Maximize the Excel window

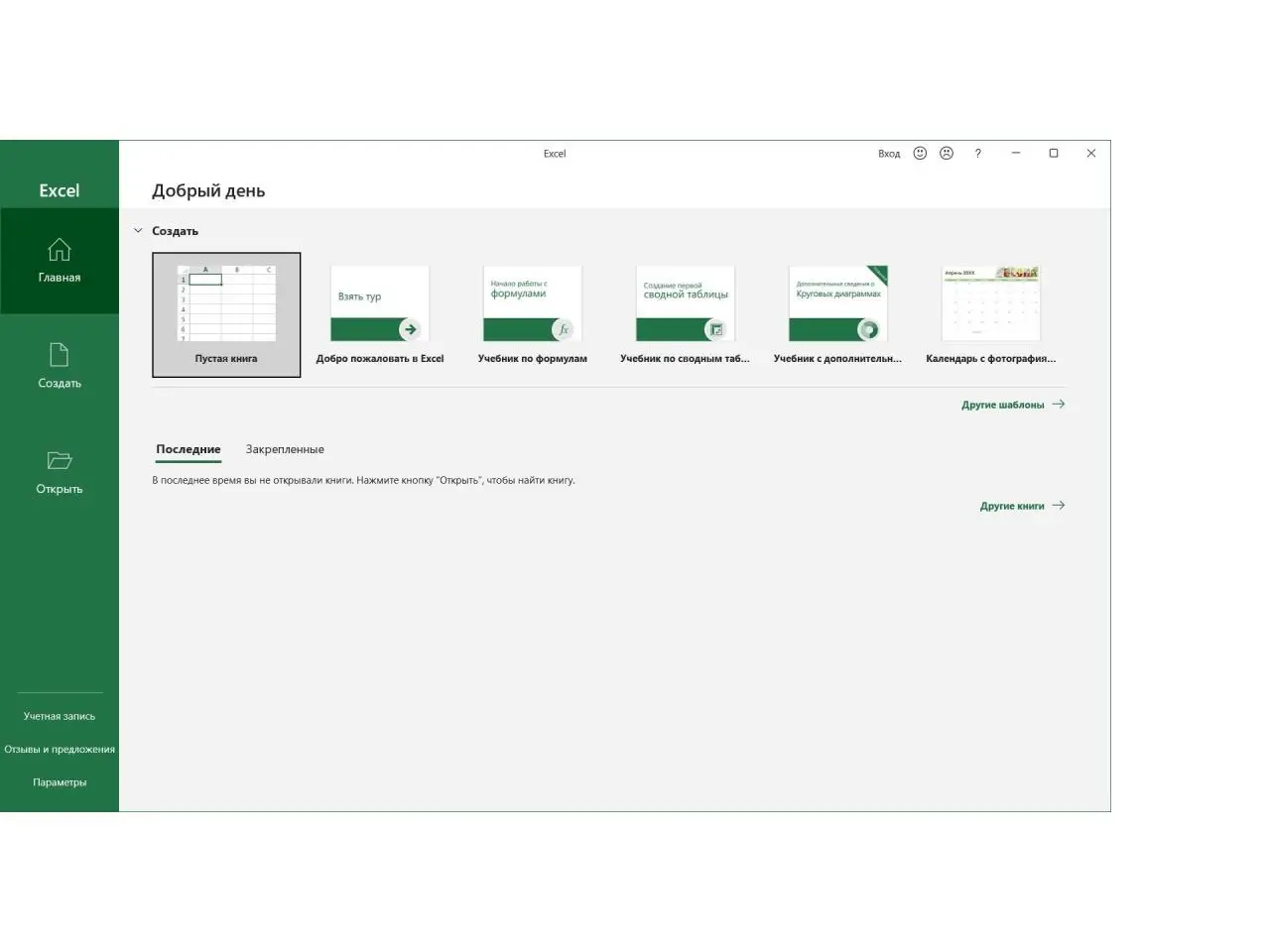coord(1054,154)
